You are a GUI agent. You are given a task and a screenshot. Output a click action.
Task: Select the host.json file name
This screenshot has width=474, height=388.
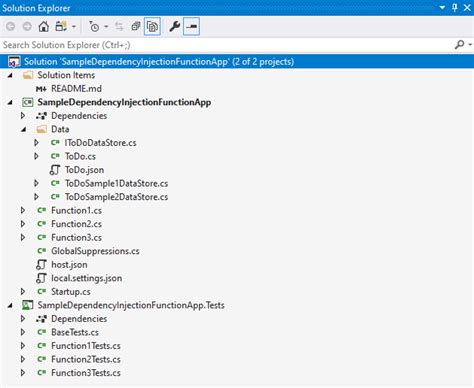pyautogui.click(x=69, y=265)
